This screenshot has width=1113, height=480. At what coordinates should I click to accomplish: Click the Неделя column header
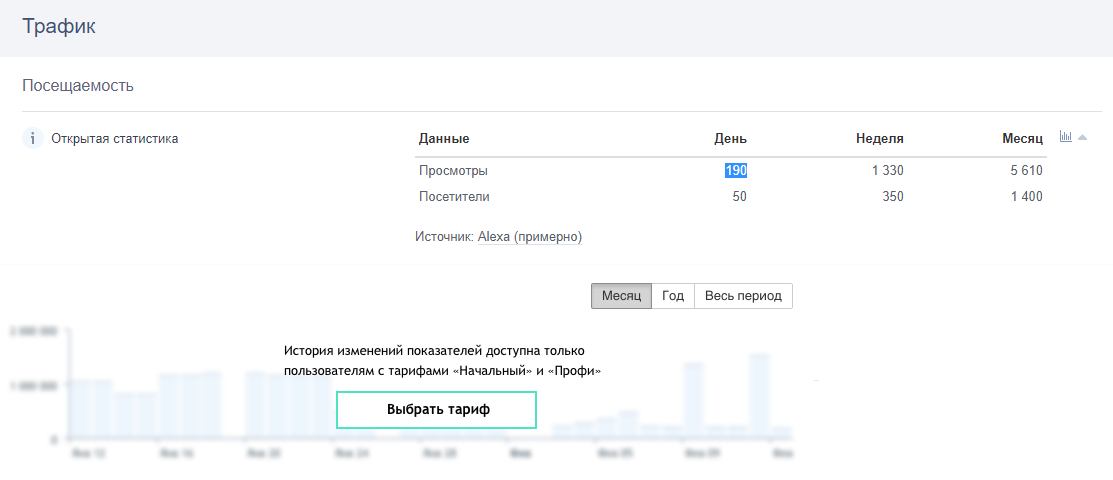click(x=880, y=139)
